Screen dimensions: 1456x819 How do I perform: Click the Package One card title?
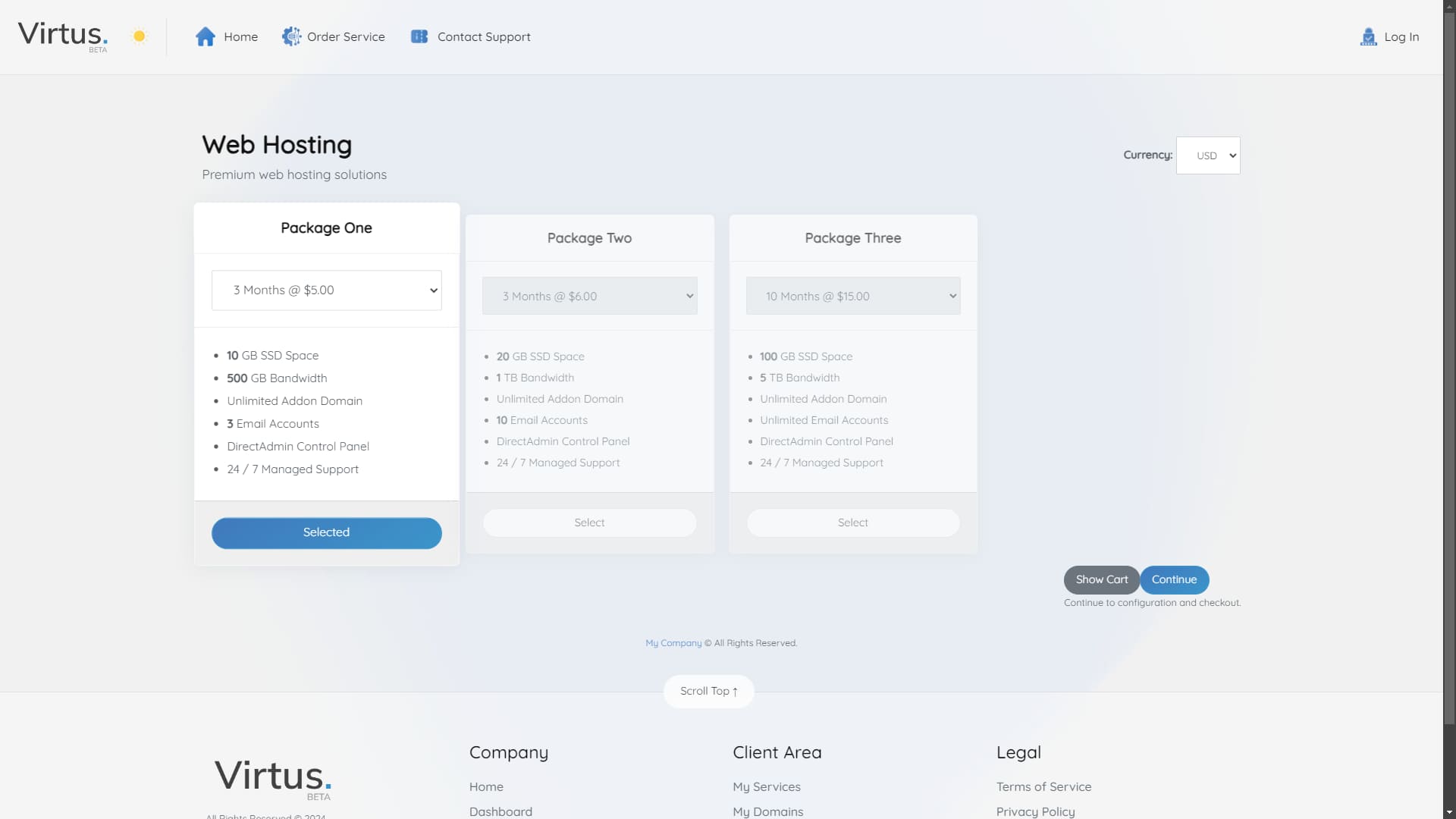point(327,228)
